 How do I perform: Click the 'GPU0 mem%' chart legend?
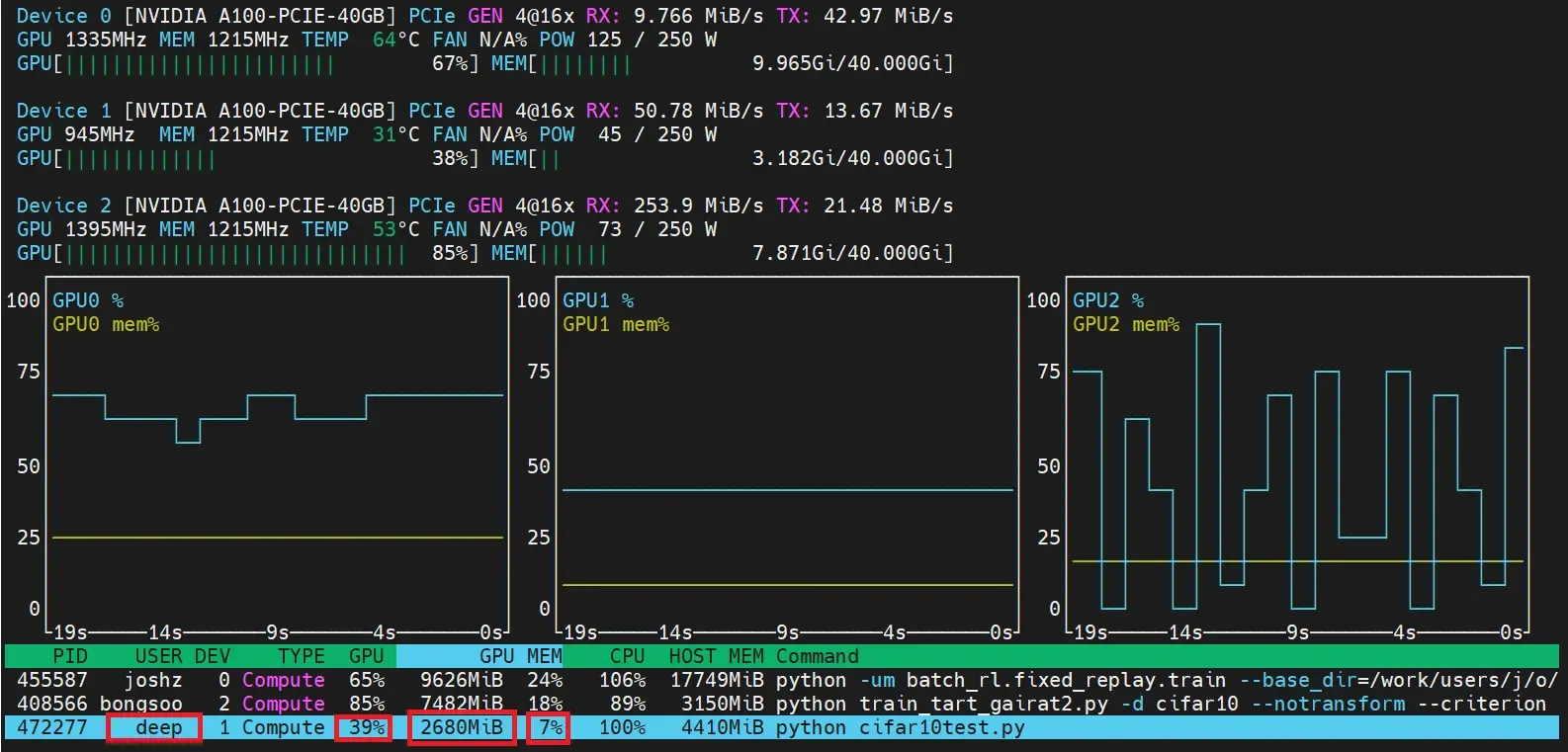click(x=106, y=324)
